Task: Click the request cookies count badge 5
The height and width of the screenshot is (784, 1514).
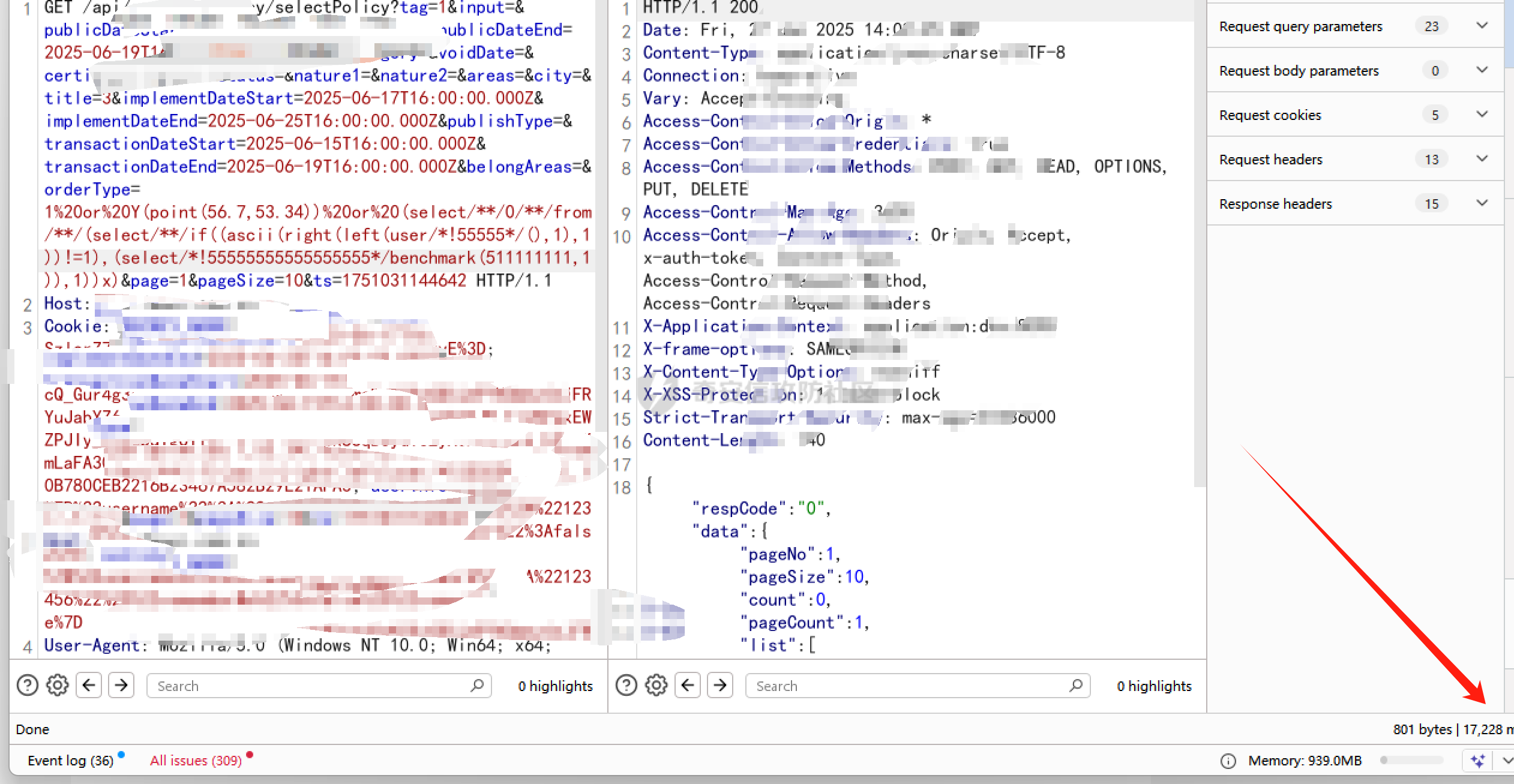Action: (1435, 115)
